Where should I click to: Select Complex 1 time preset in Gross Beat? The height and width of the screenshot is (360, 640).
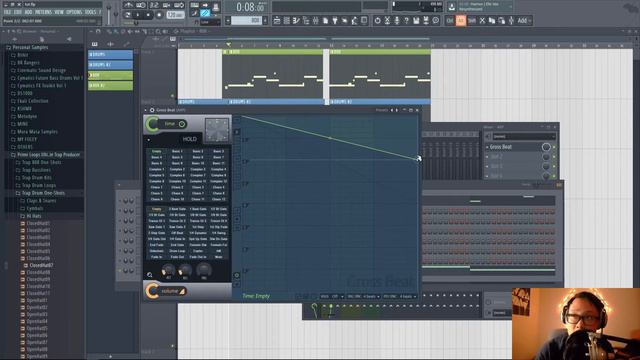point(156,169)
